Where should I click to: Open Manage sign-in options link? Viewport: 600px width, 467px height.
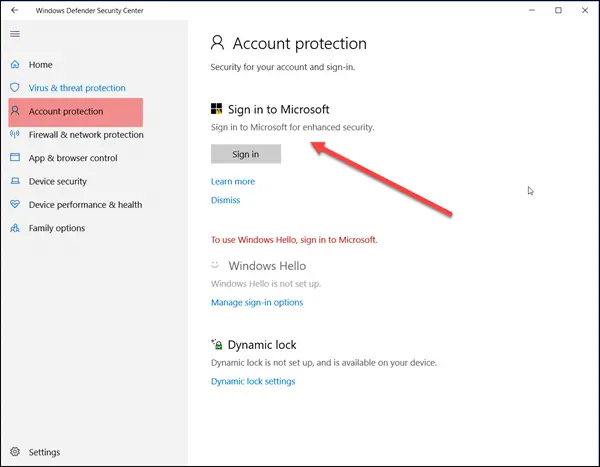257,302
